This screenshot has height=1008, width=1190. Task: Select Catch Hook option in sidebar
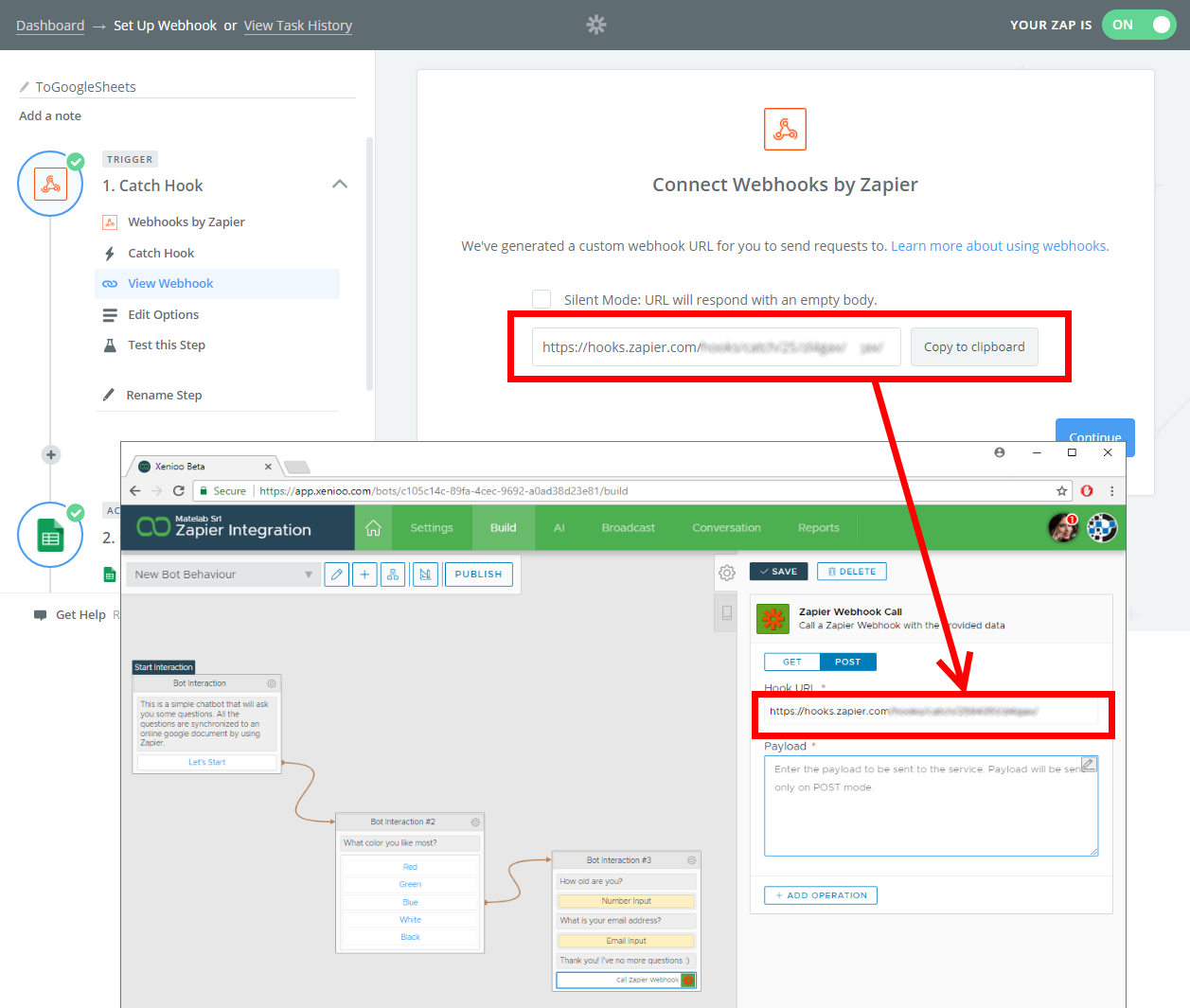pyautogui.click(x=161, y=254)
